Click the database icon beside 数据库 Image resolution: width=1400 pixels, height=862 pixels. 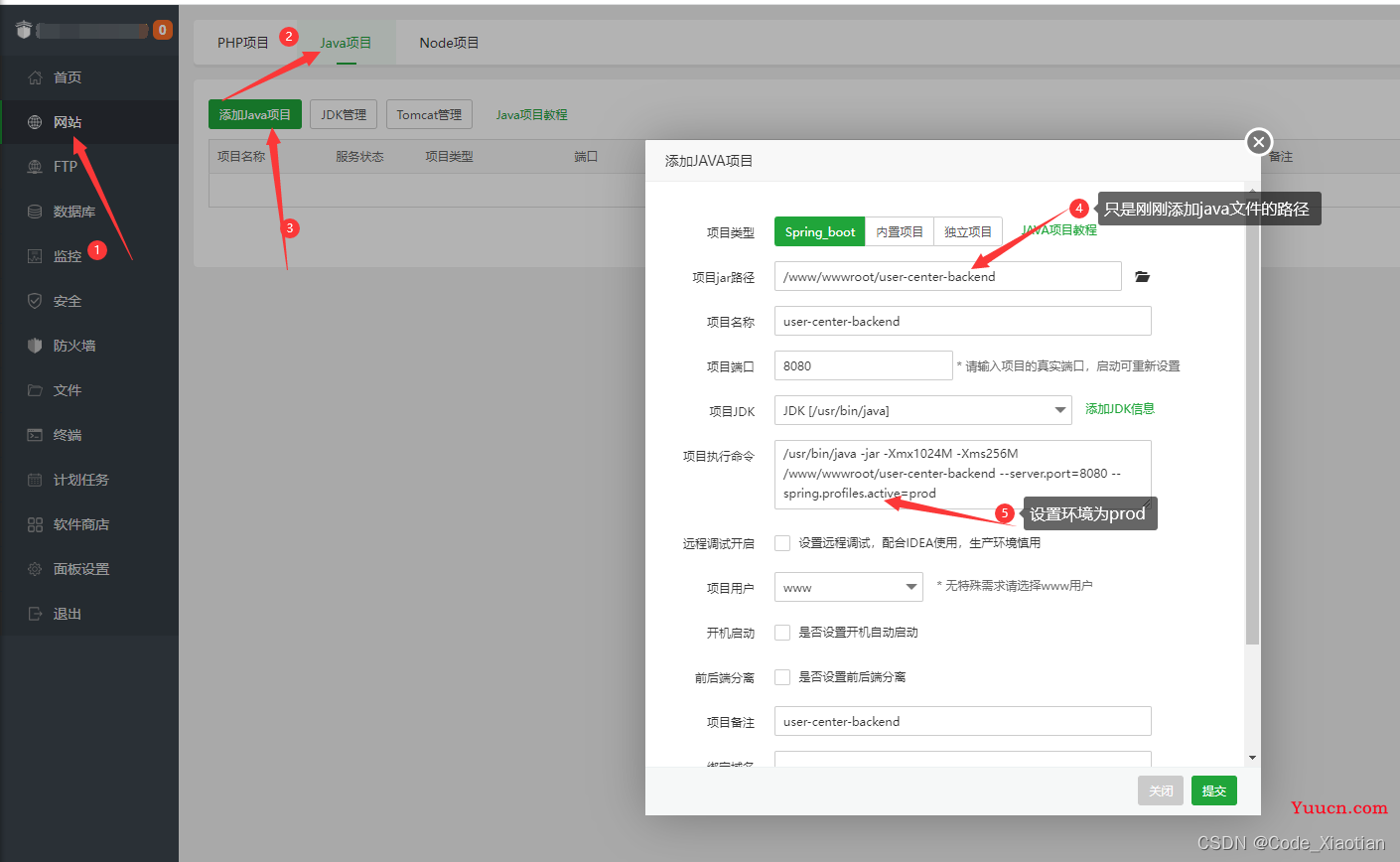pyautogui.click(x=35, y=212)
